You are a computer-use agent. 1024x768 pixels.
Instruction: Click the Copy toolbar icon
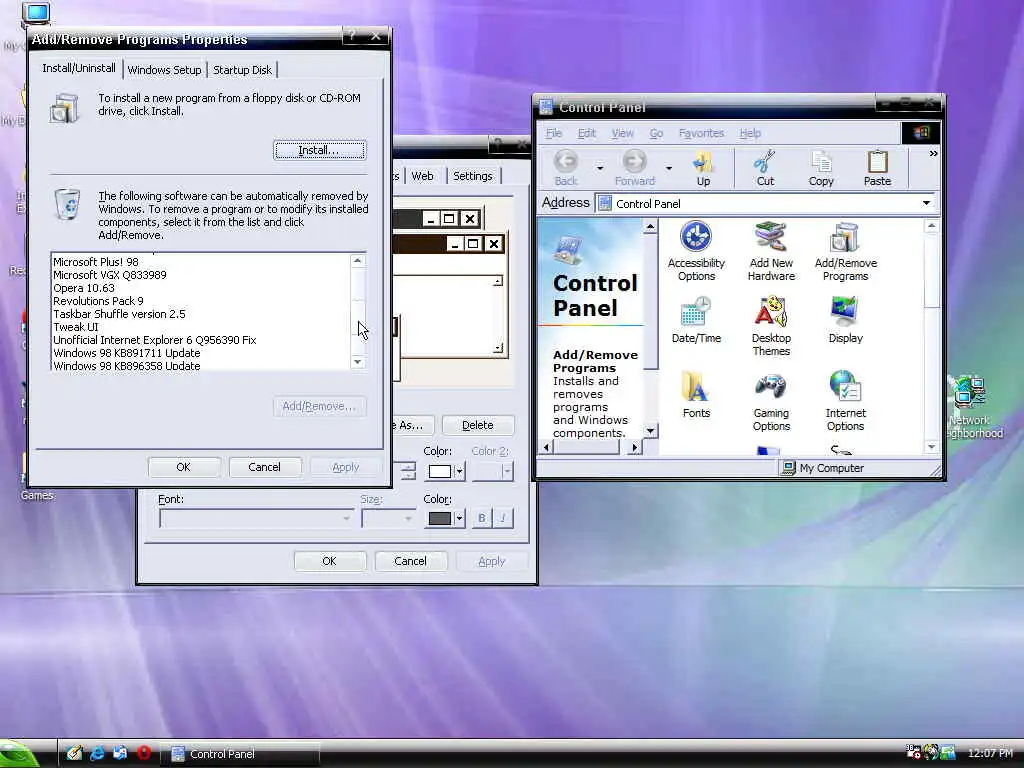[x=821, y=168]
